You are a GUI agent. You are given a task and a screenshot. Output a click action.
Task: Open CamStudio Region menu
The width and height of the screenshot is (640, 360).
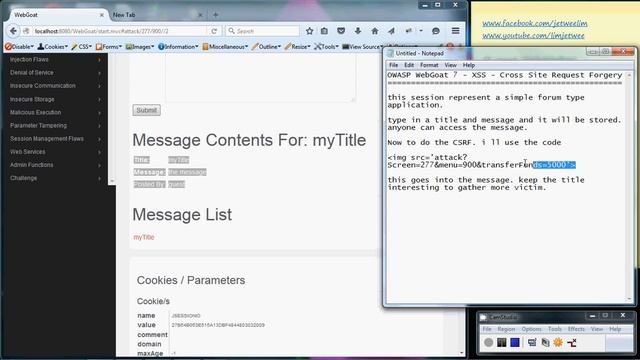[506, 329]
